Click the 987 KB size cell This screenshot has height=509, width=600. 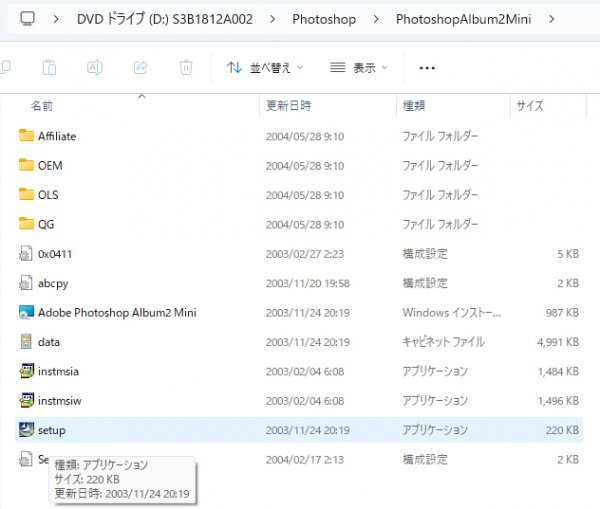pyautogui.click(x=562, y=313)
